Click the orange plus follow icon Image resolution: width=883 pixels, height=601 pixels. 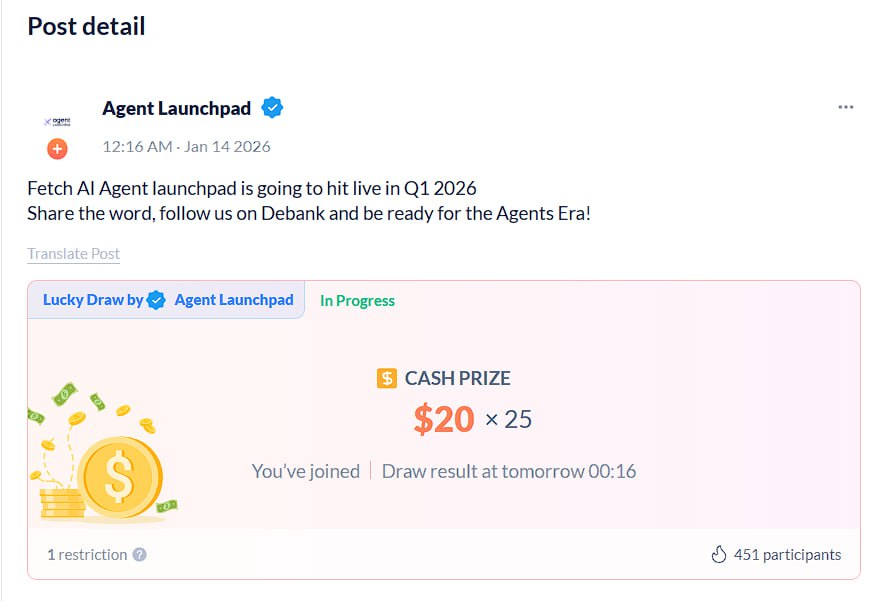(x=57, y=149)
